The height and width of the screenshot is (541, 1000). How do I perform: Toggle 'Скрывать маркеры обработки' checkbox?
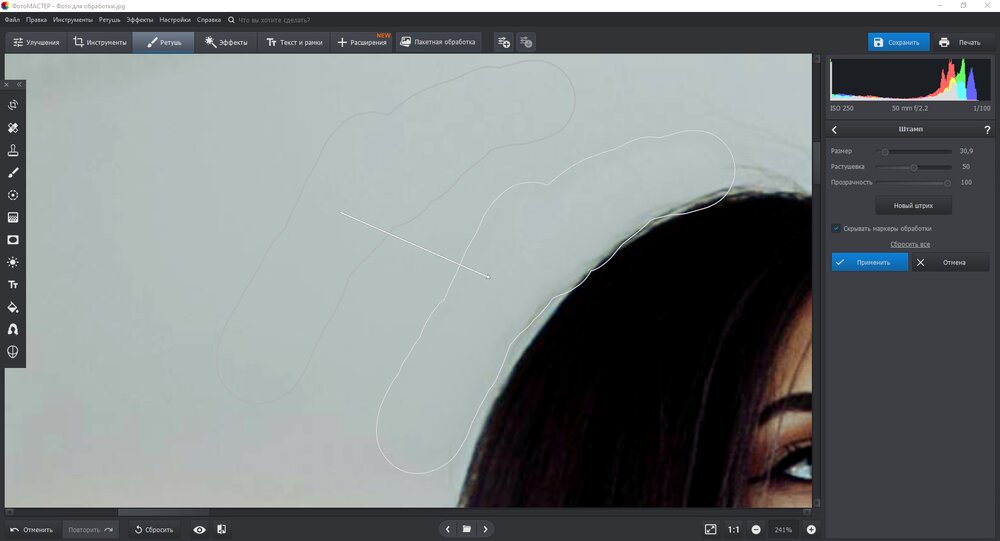(836, 228)
